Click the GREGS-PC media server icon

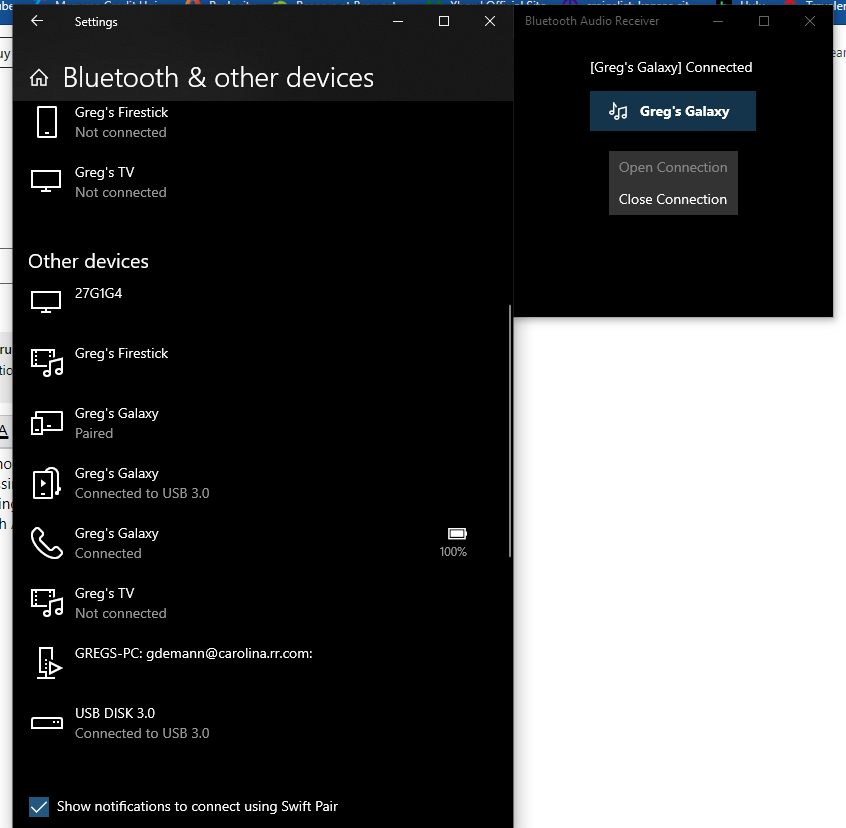click(x=49, y=662)
